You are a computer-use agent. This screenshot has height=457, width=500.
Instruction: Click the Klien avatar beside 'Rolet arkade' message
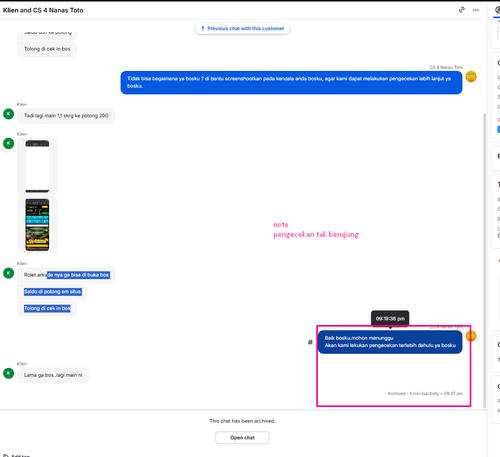(x=9, y=273)
